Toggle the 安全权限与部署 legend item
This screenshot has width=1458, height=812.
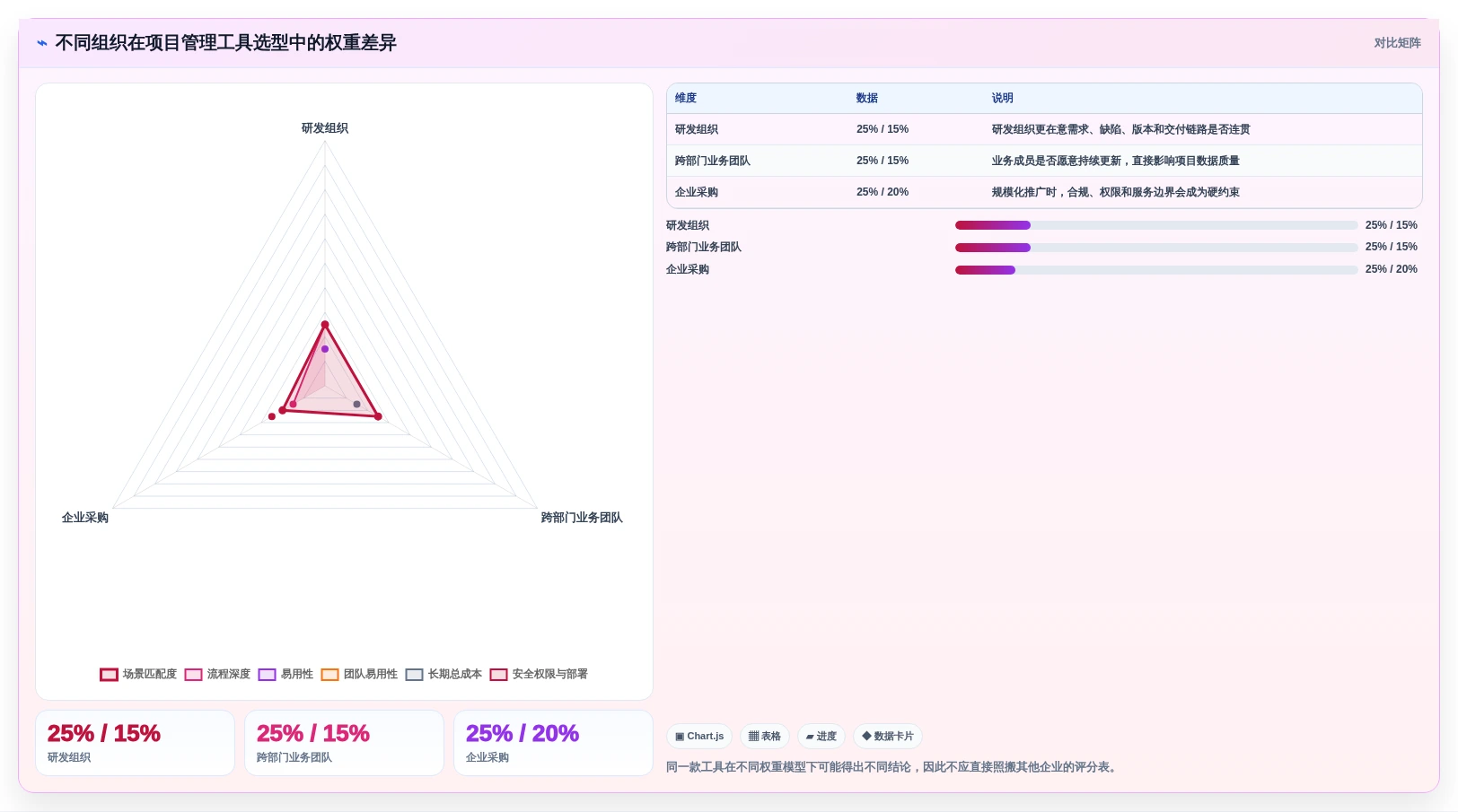[x=539, y=675]
